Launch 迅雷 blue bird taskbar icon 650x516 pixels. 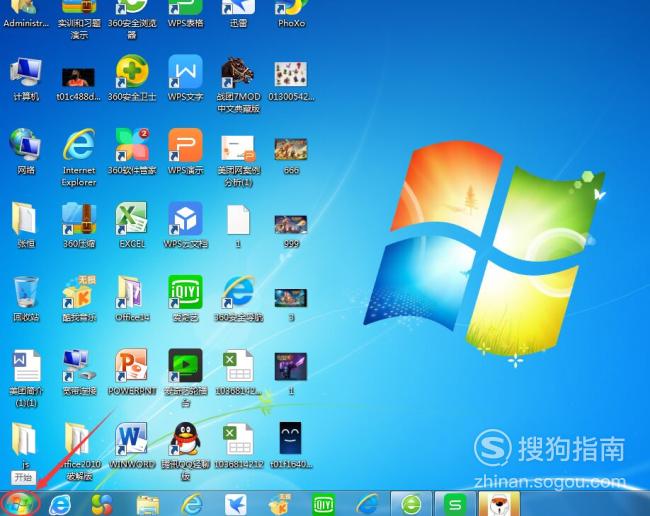pyautogui.click(x=235, y=505)
